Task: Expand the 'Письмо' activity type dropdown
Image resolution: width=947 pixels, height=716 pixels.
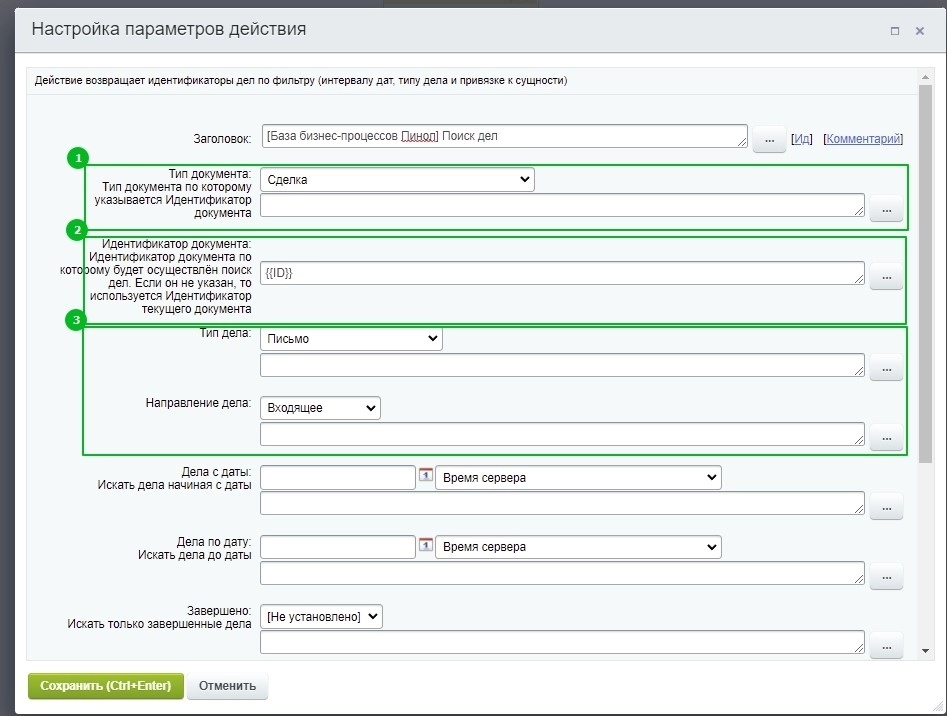Action: pyautogui.click(x=351, y=339)
